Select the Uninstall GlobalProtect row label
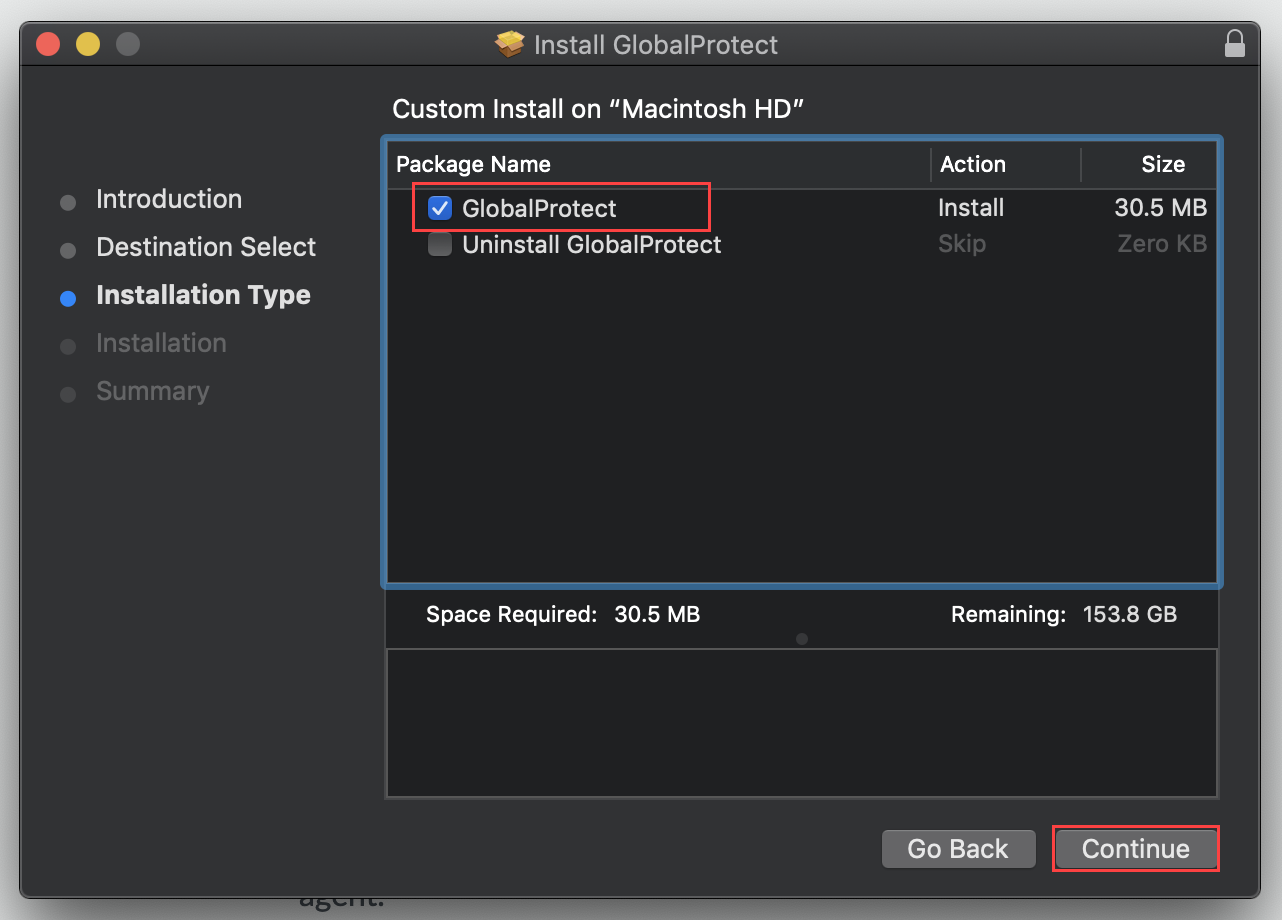The image size is (1282, 920). click(592, 244)
